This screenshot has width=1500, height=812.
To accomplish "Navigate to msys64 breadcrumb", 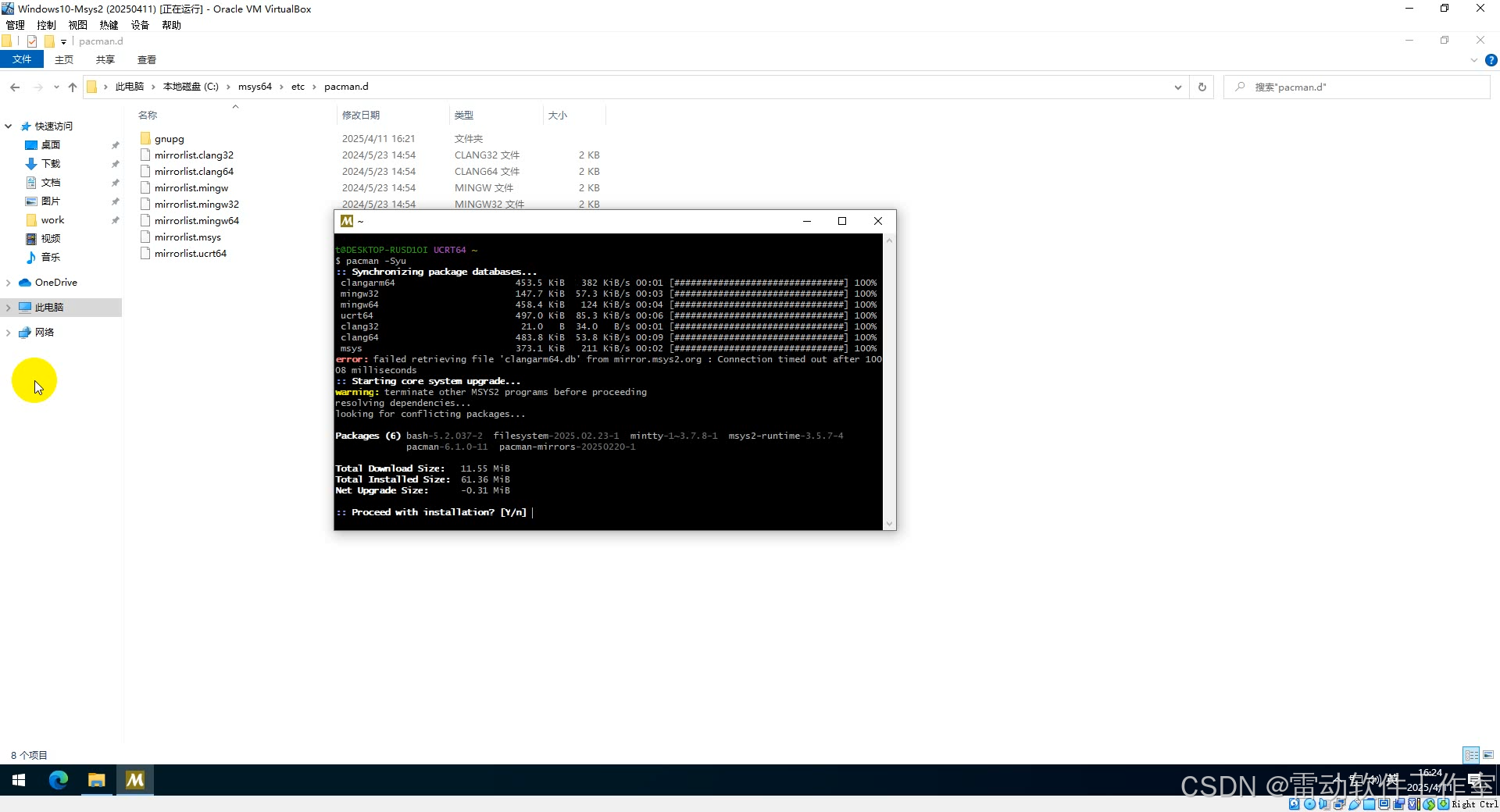I will (x=255, y=87).
